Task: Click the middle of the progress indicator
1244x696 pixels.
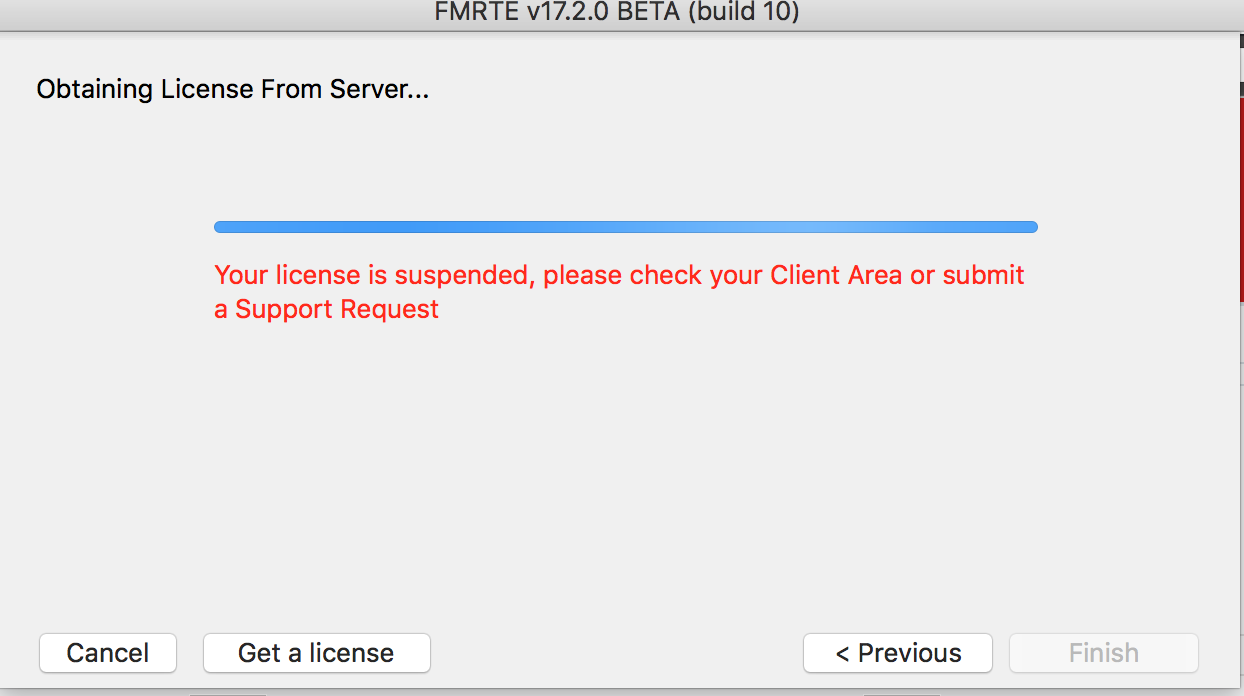Action: coord(626,227)
